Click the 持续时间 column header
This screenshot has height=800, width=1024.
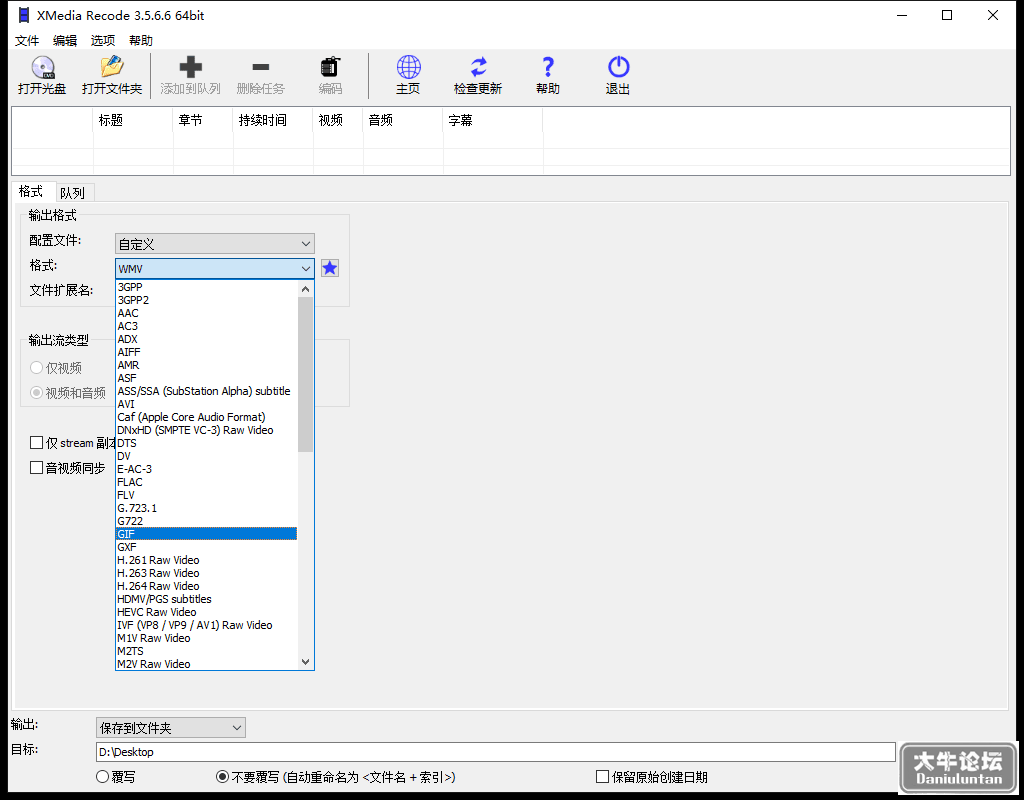tap(273, 120)
